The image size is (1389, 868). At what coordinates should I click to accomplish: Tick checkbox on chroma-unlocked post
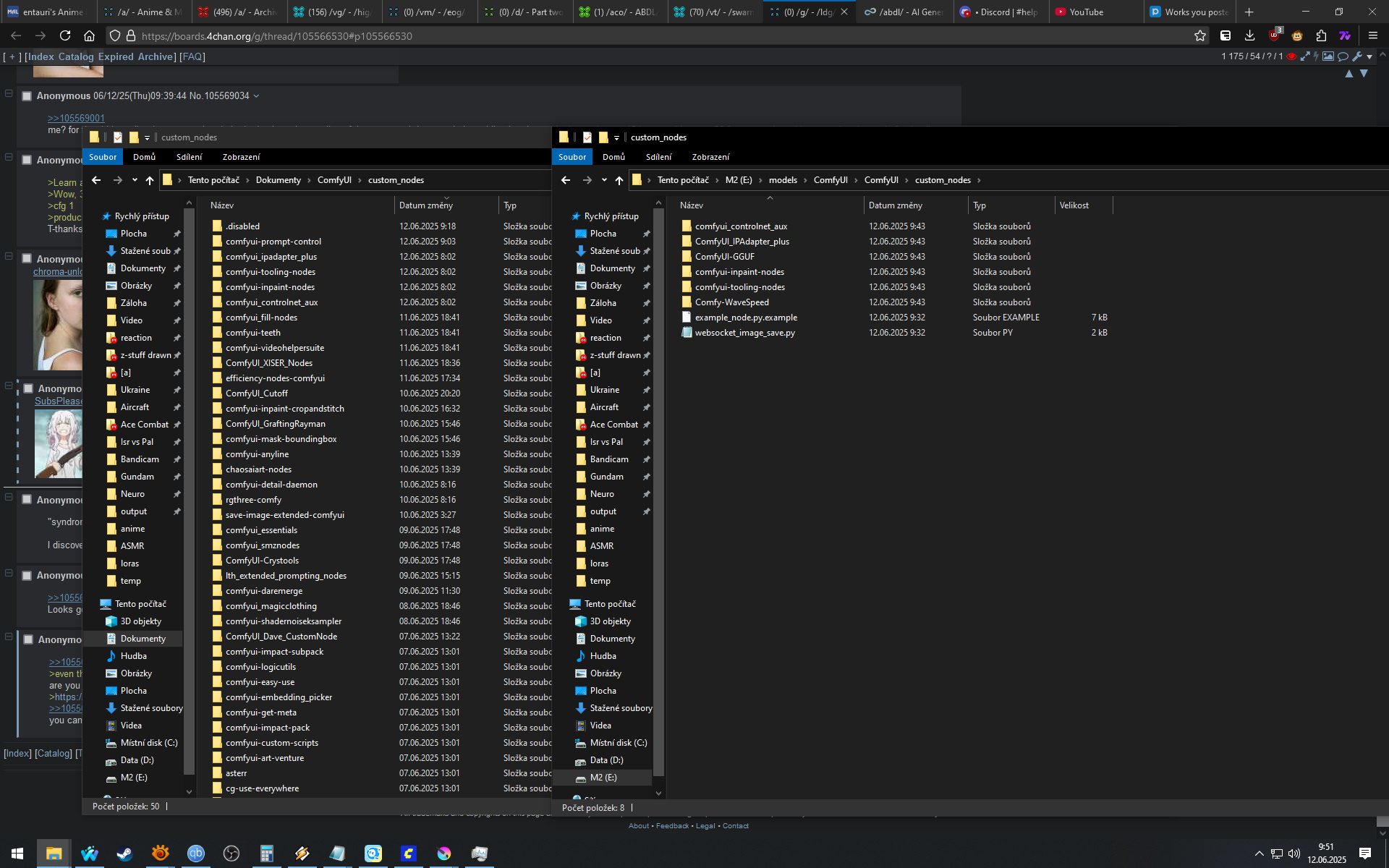[27, 259]
